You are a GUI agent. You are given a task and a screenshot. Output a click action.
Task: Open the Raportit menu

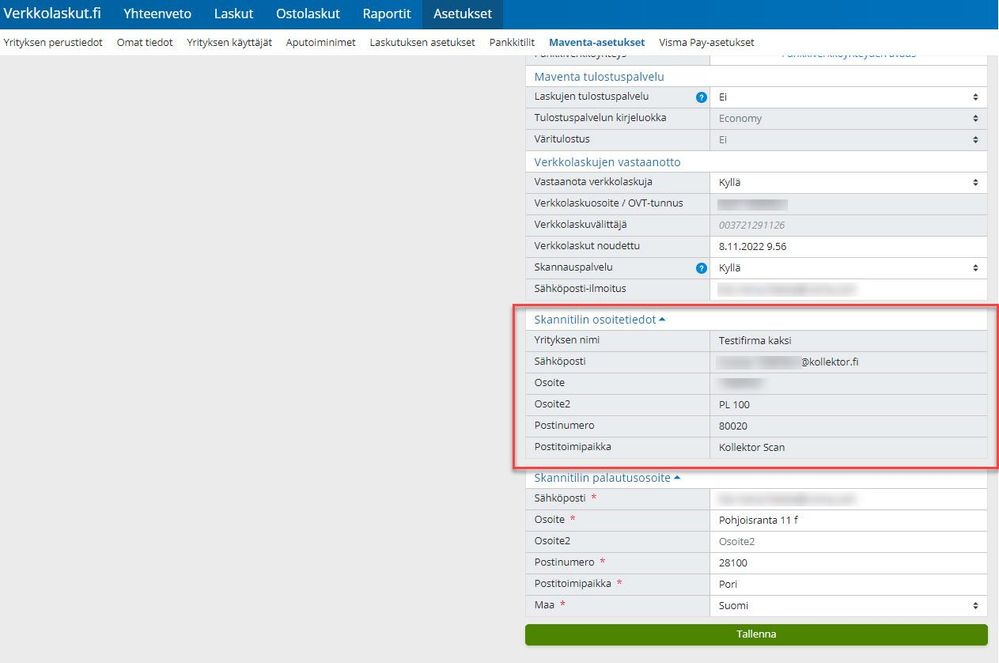[x=387, y=13]
